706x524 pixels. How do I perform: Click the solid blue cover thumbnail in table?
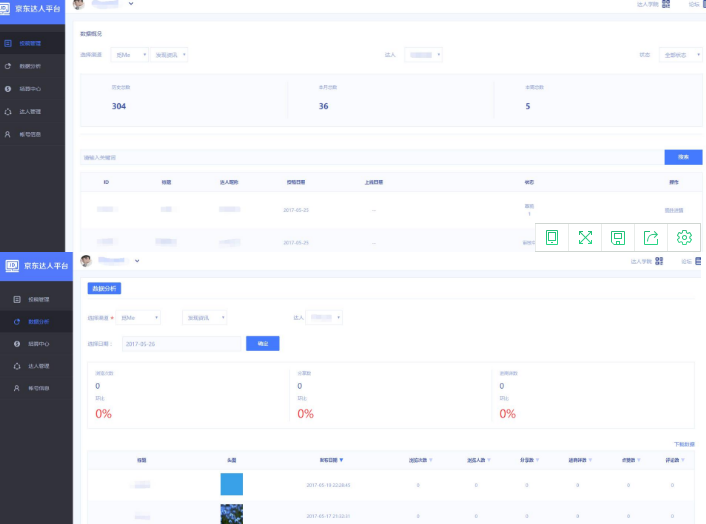tap(232, 484)
